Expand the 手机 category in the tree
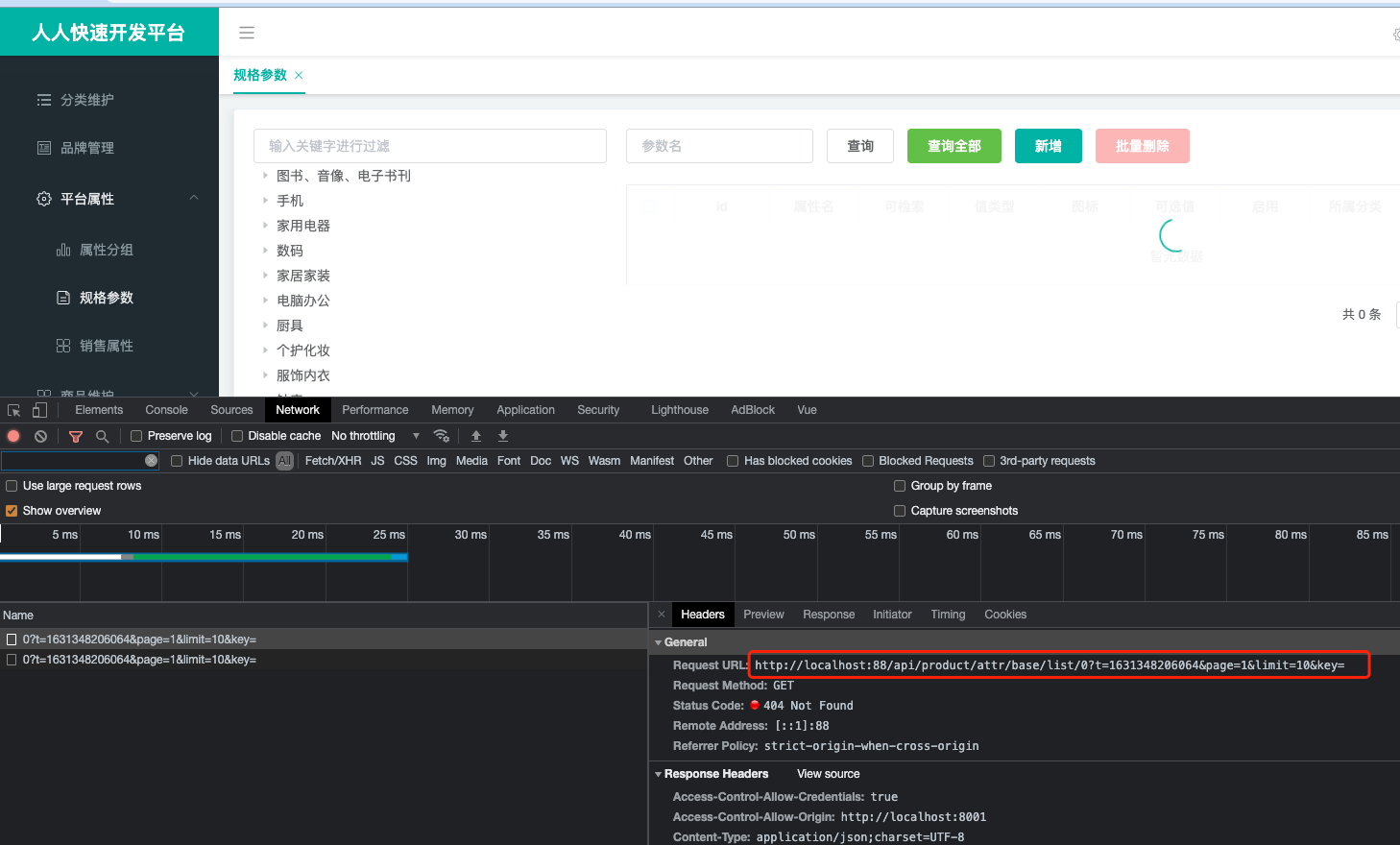 (265, 200)
